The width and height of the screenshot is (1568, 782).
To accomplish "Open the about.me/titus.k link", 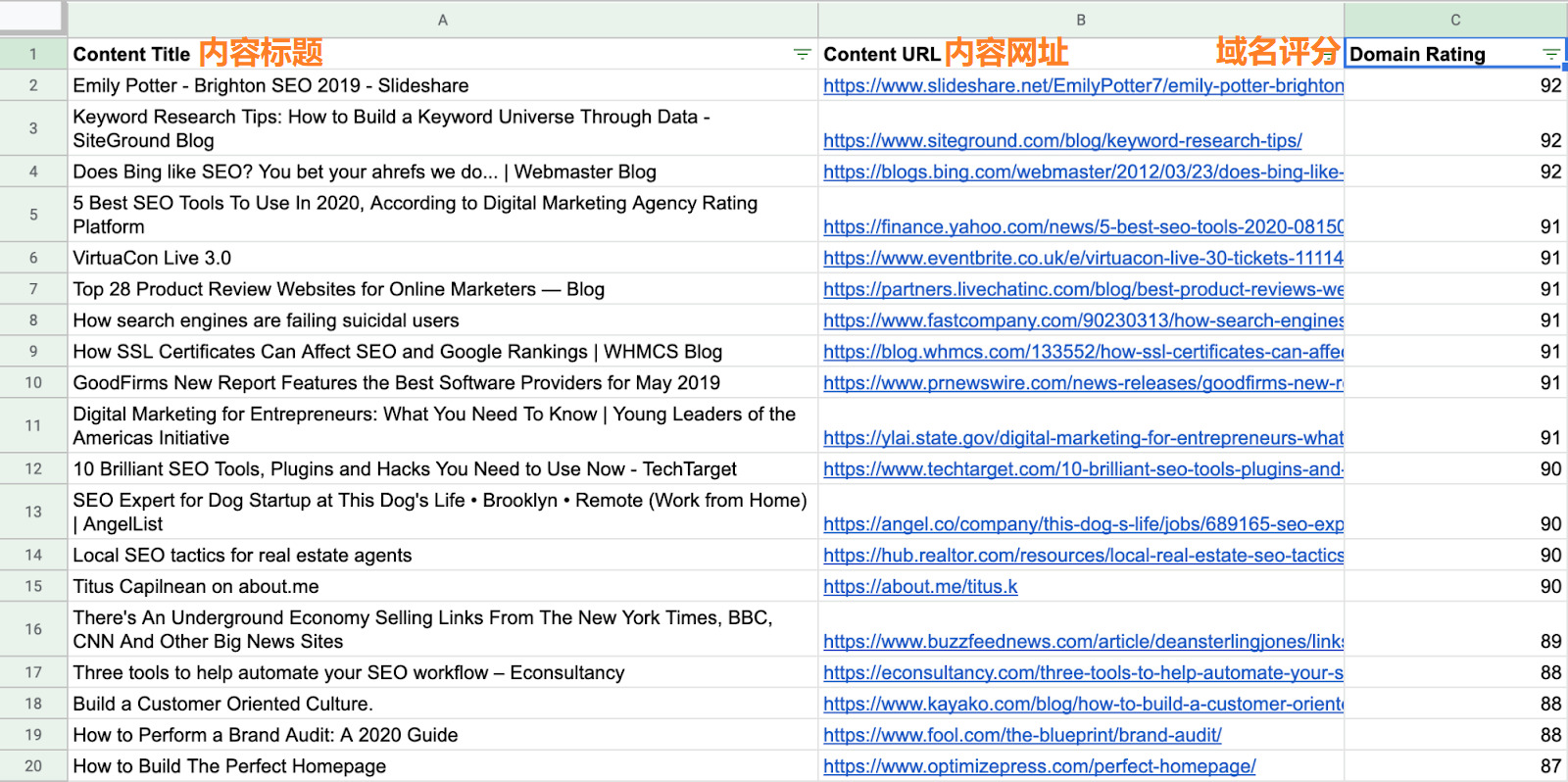I will click(920, 587).
